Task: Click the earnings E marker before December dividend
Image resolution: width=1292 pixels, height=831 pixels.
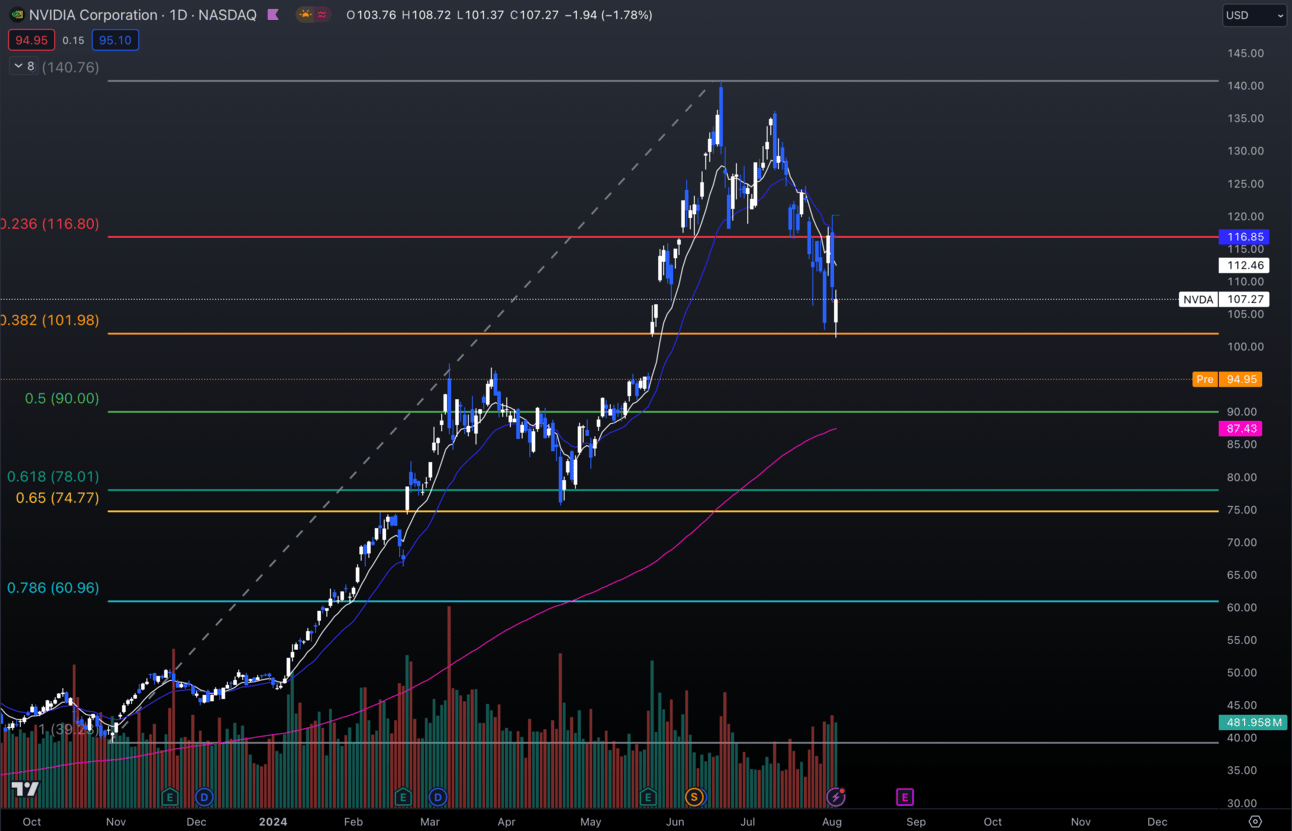Action: [170, 797]
